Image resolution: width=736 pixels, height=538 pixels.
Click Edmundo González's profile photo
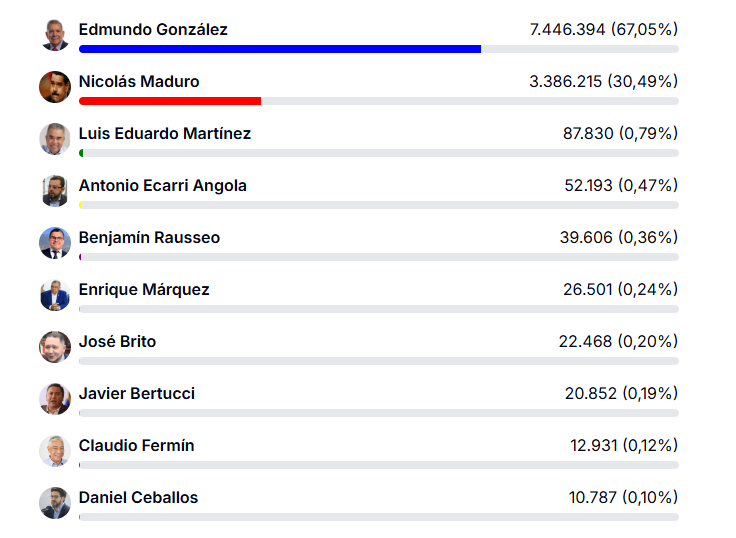55,35
